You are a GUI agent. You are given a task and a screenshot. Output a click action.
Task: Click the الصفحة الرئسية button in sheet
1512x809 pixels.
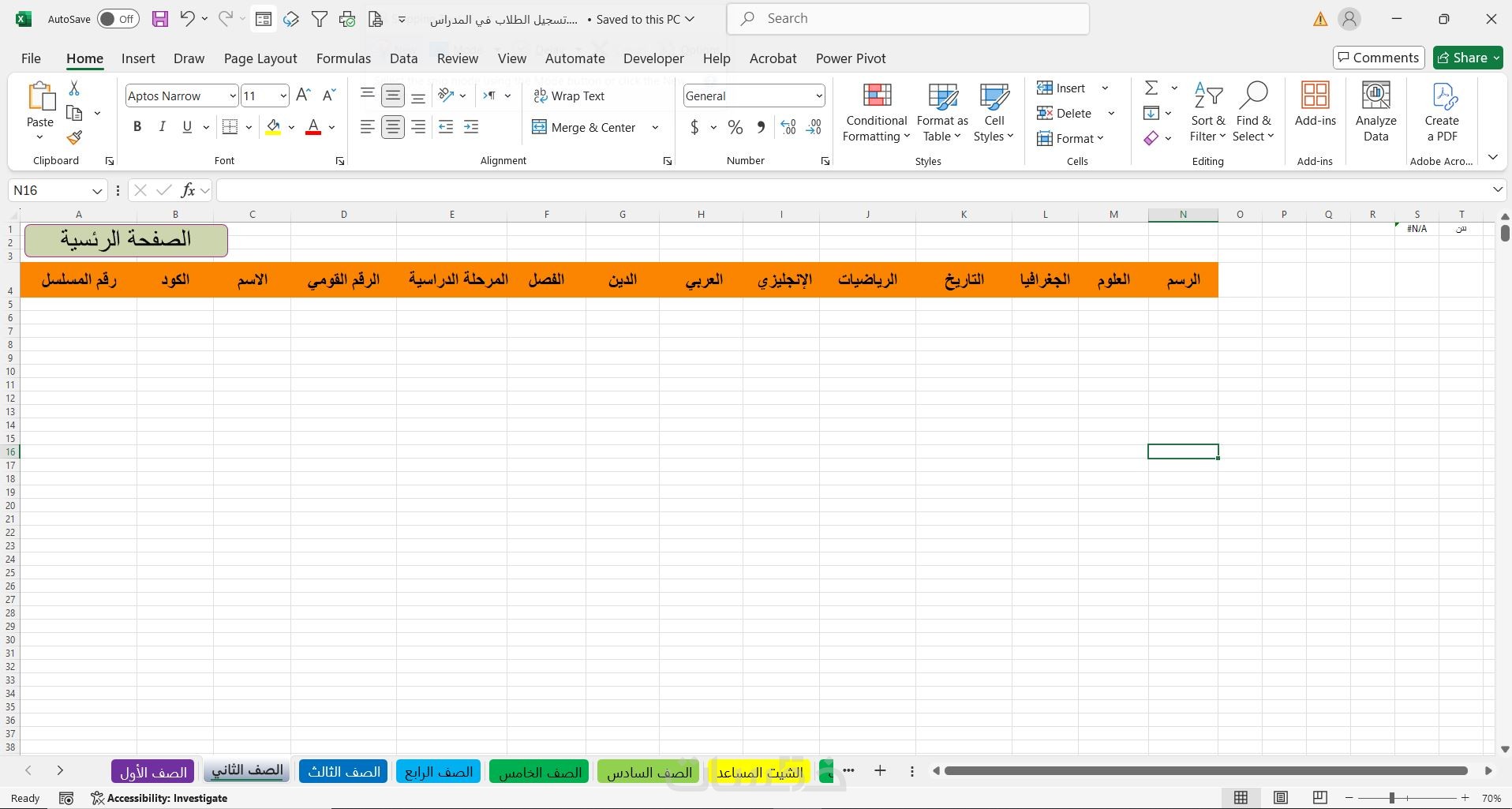click(x=126, y=240)
